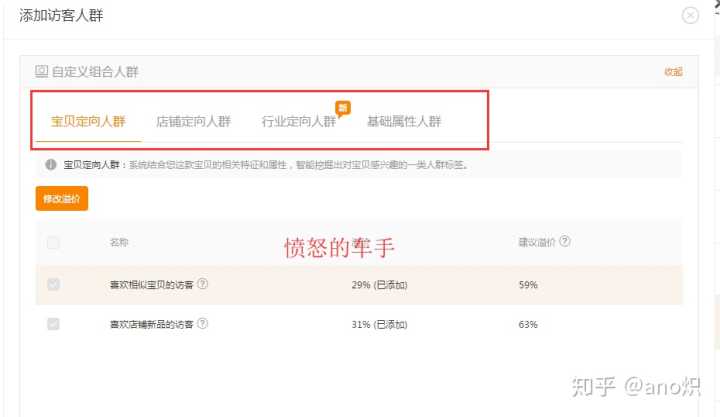Click the 名称 column header
The width and height of the screenshot is (720, 417).
coord(119,242)
